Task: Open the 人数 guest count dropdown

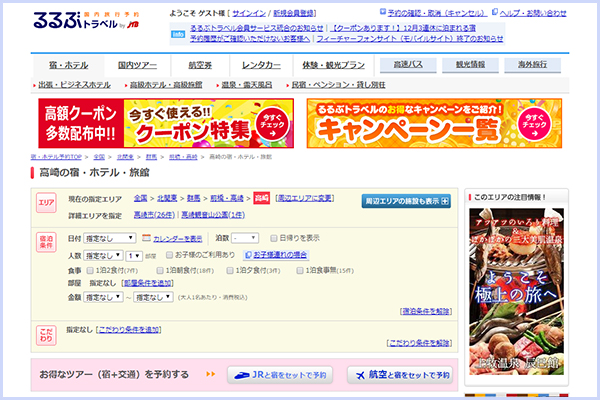Action: click(104, 255)
